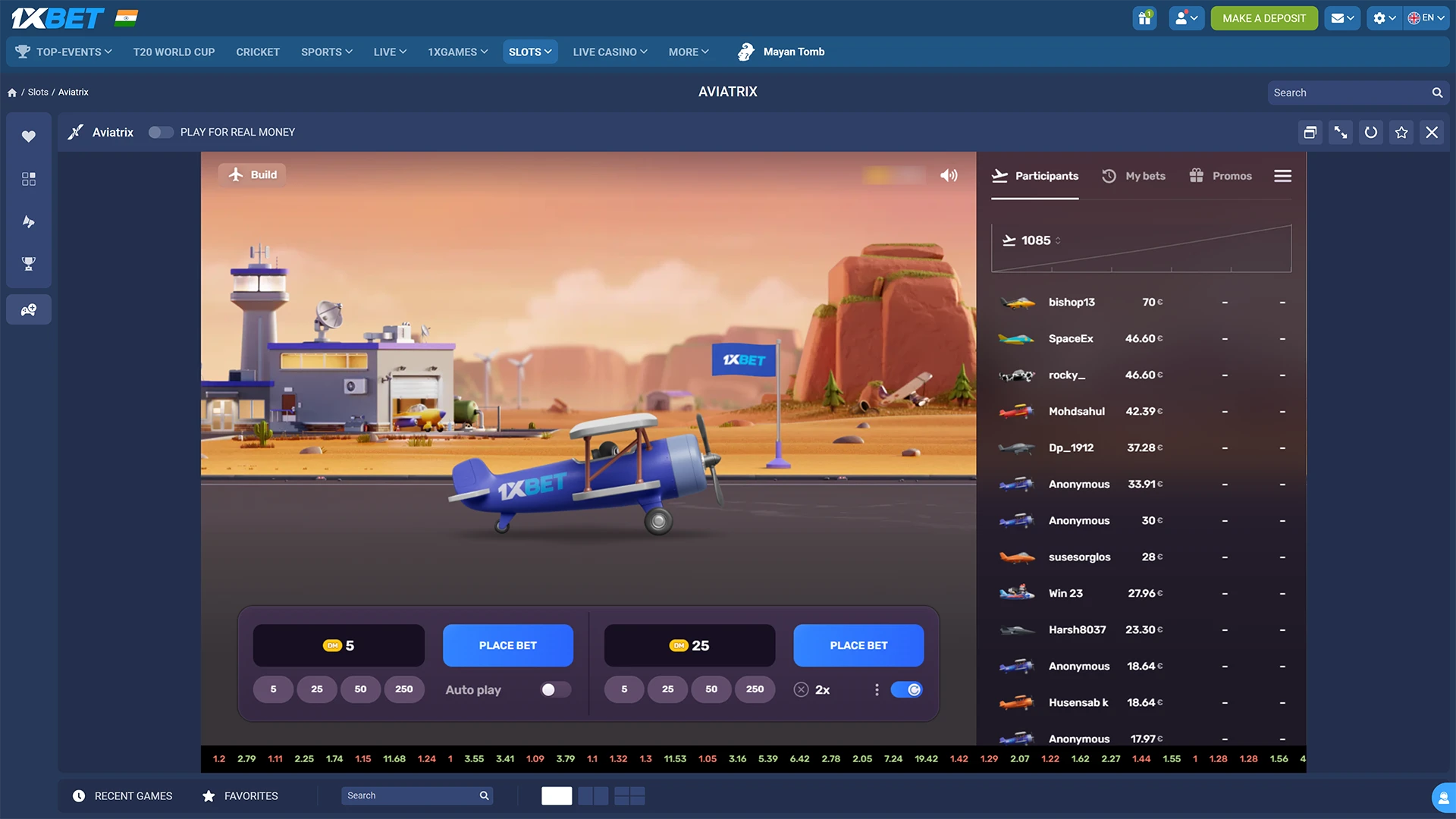Expand the game to fullscreen

coord(1340,132)
